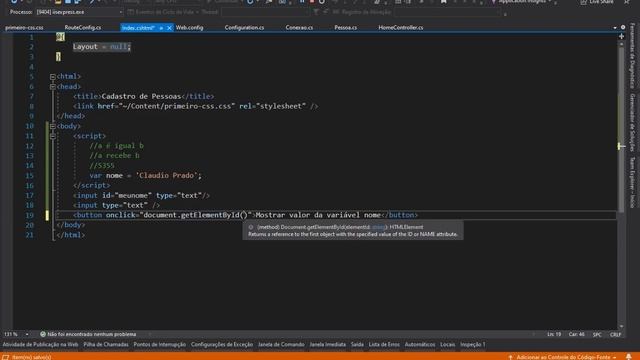Click Adicionar ao Controle do Código-Fonte
Viewport: 640px width, 360px height.
tap(563, 357)
